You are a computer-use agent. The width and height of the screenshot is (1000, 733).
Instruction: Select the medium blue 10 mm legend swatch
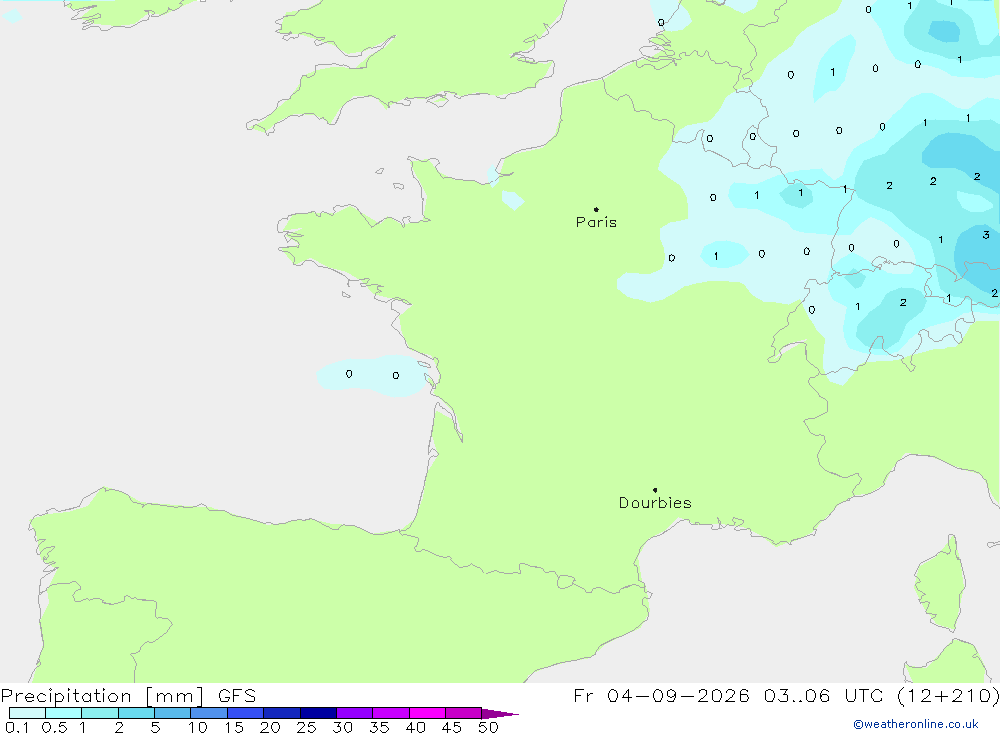click(209, 713)
